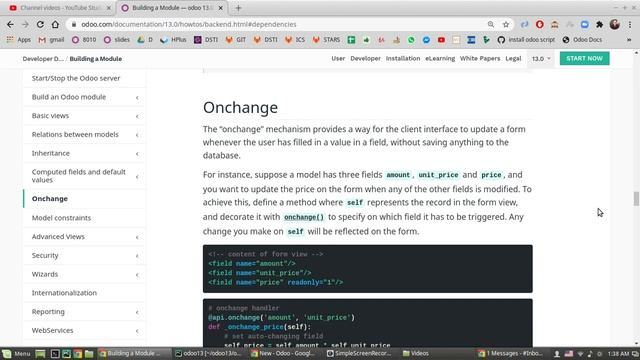This screenshot has height=360, width=640.
Task: Open the taskbar Menu button
Action: click(x=16, y=353)
